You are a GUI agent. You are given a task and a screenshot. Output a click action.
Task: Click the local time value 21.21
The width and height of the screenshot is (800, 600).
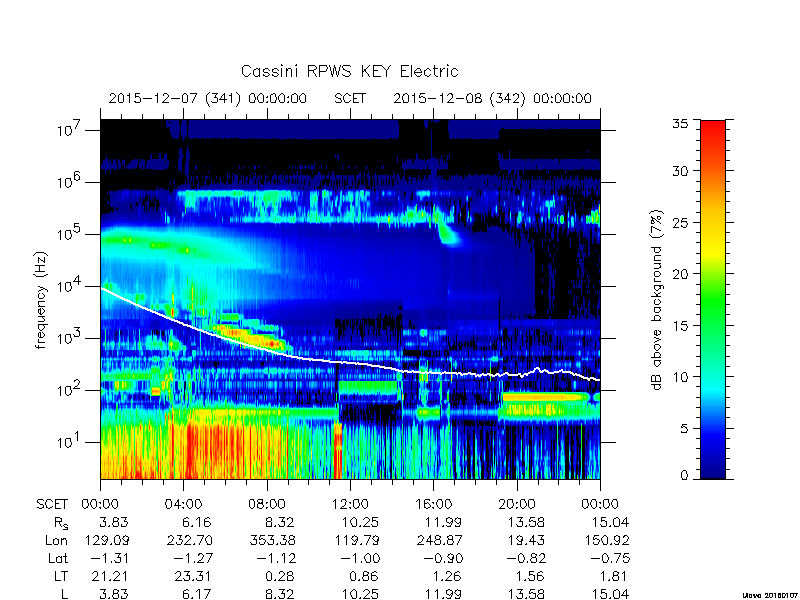[x=110, y=576]
